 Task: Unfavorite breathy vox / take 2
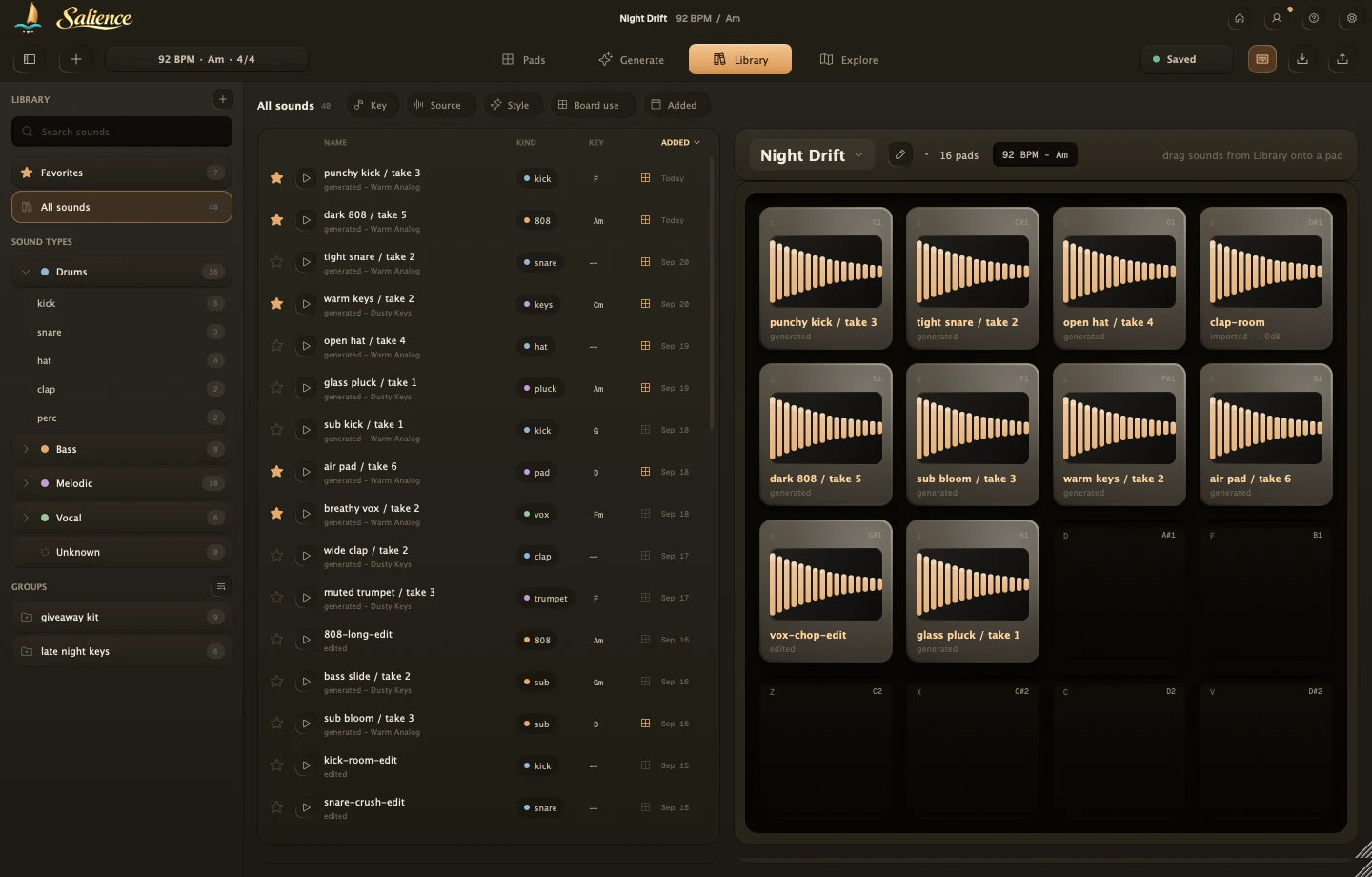276,514
